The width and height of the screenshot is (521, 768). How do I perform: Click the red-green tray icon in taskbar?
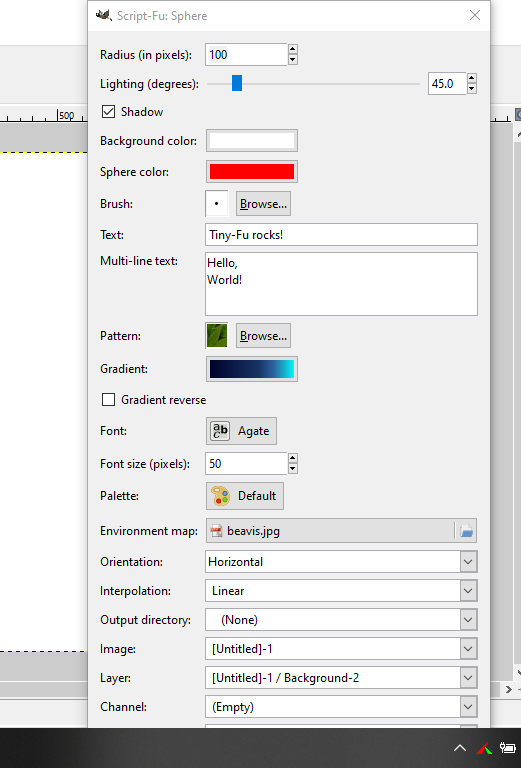pos(484,748)
